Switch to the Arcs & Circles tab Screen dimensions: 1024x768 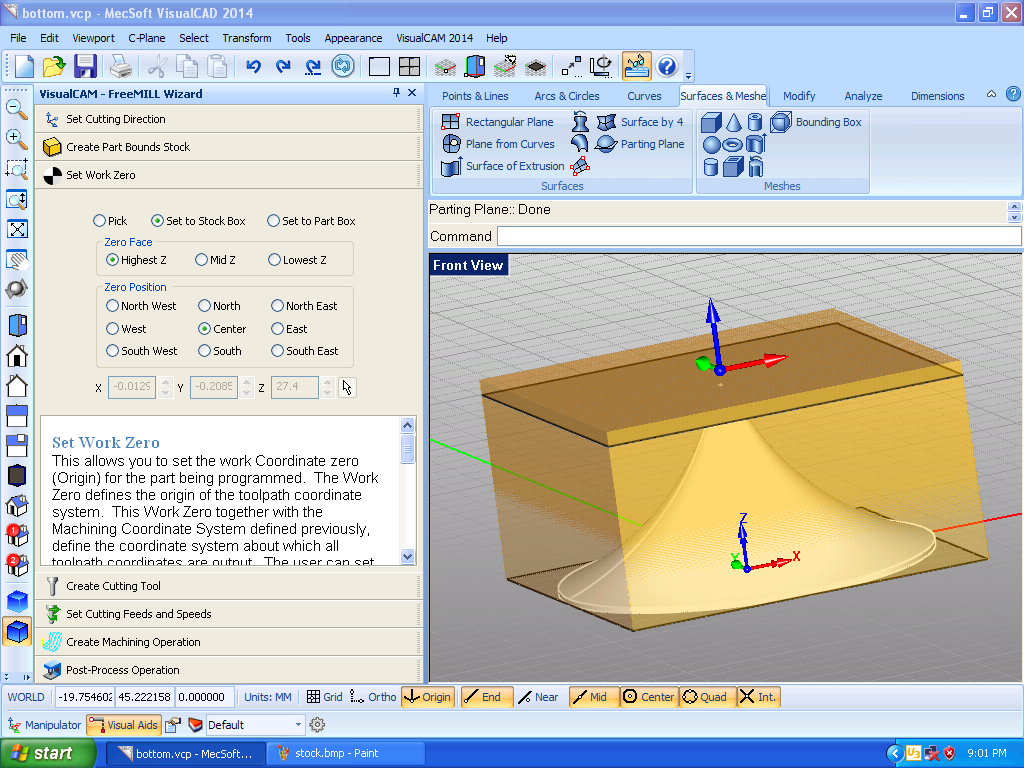567,96
